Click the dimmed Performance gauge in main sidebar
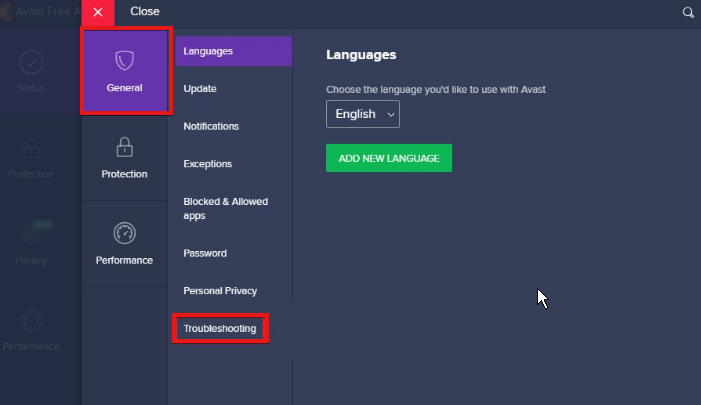 pyautogui.click(x=31, y=321)
